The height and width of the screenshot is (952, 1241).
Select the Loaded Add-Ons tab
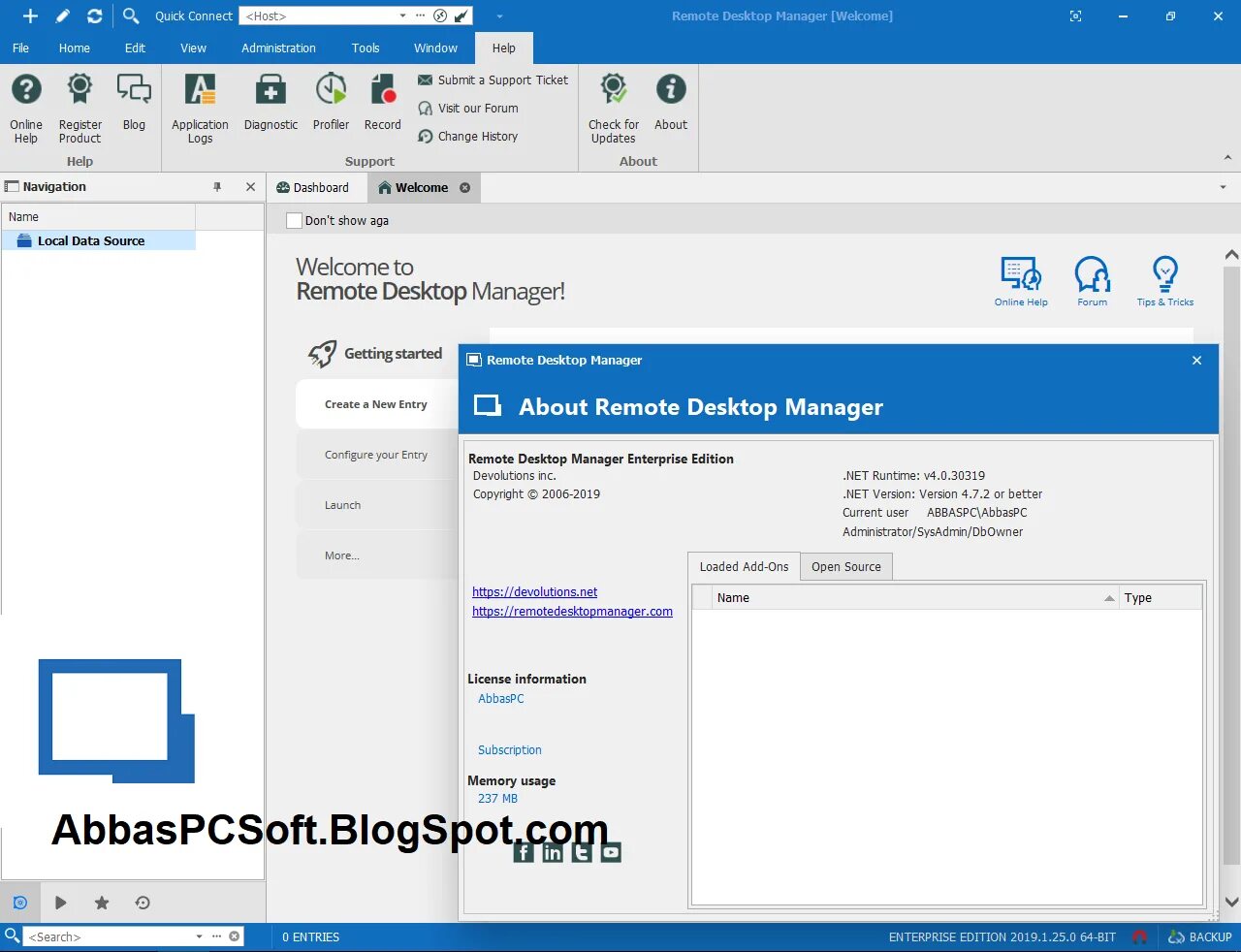pyautogui.click(x=744, y=566)
